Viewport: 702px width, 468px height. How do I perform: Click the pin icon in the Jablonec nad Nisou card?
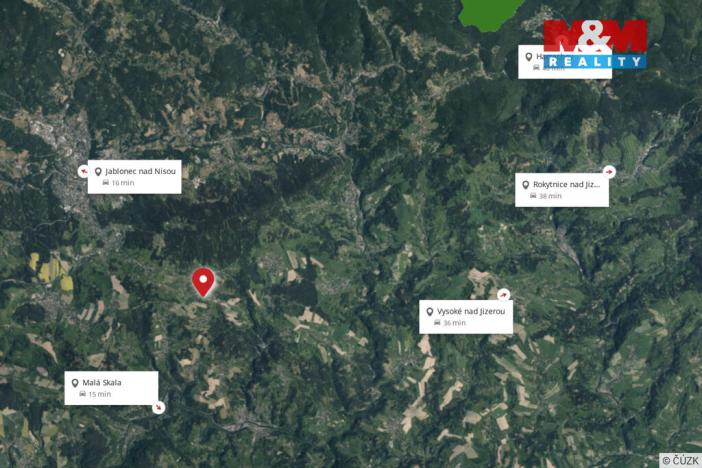pyautogui.click(x=98, y=172)
